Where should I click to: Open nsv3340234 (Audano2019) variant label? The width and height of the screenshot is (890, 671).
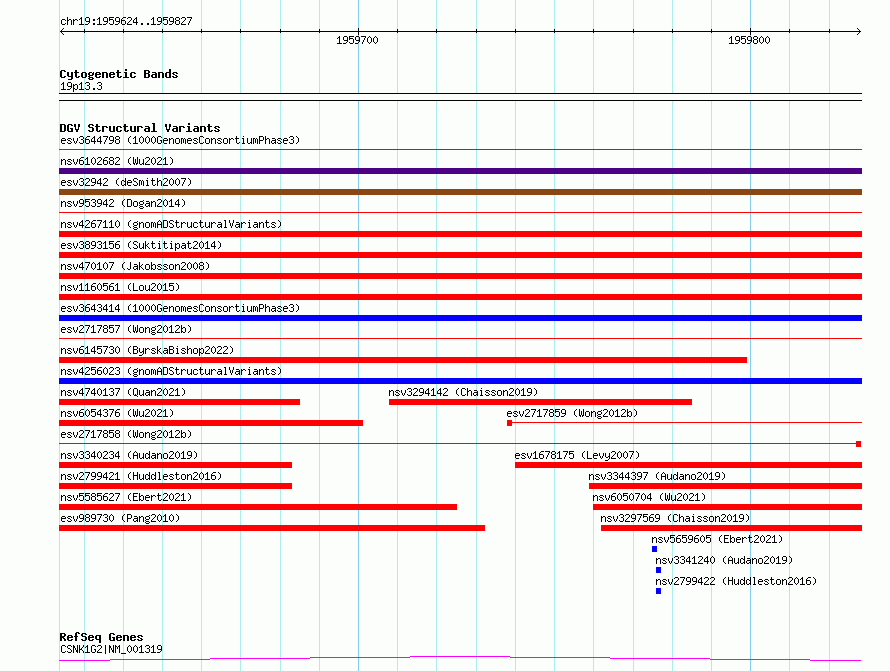[x=129, y=455]
